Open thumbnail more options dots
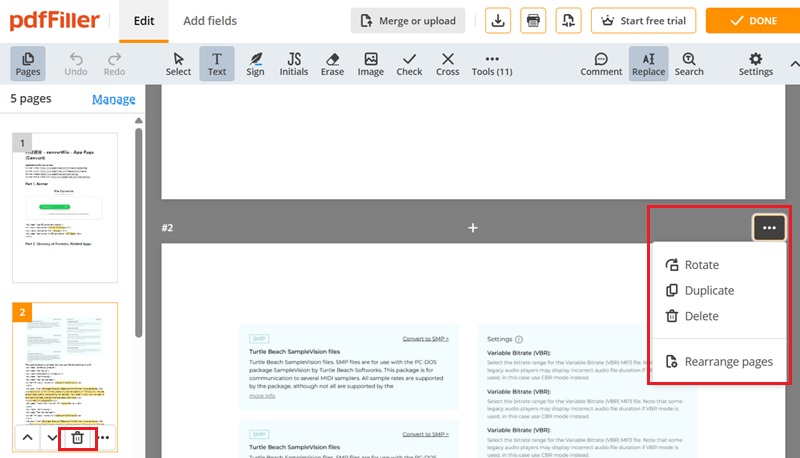800x458 pixels. tap(104, 438)
